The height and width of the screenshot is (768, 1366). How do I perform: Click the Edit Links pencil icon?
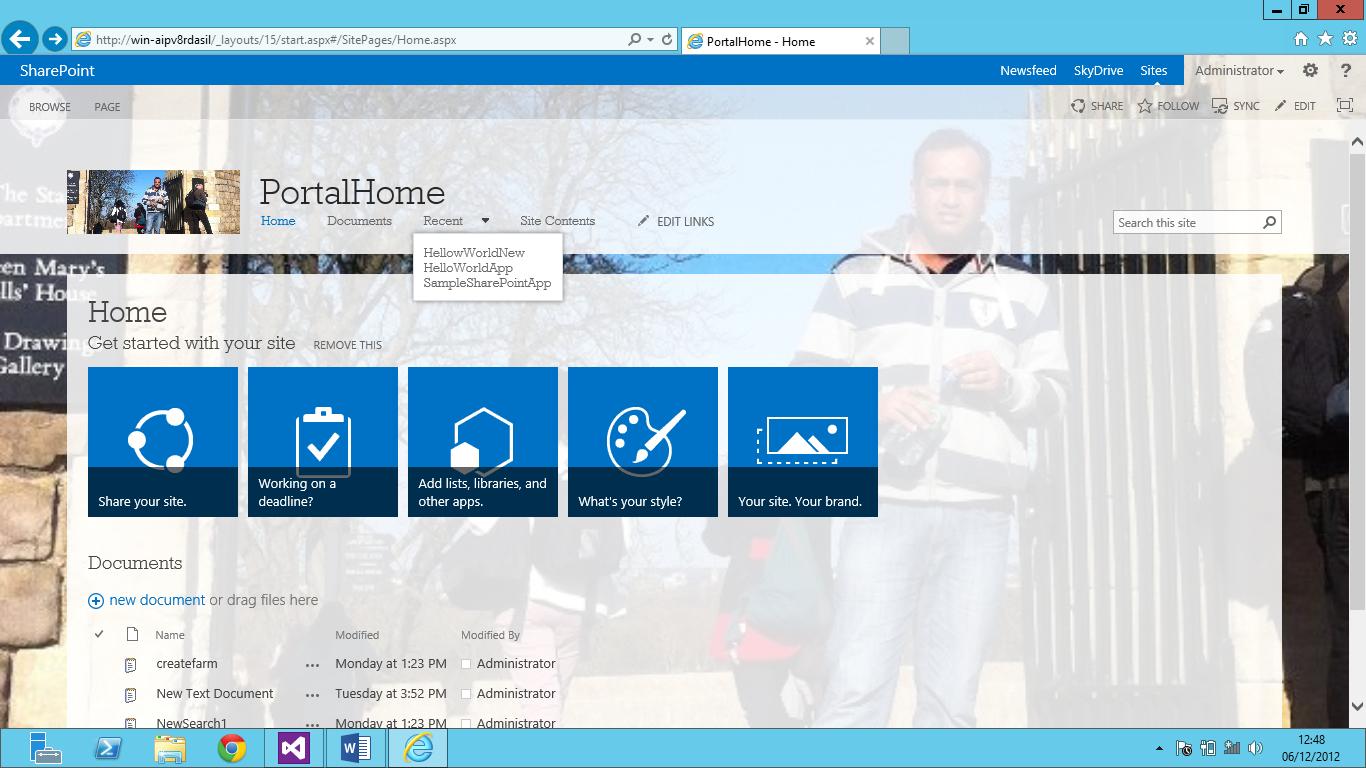click(644, 221)
